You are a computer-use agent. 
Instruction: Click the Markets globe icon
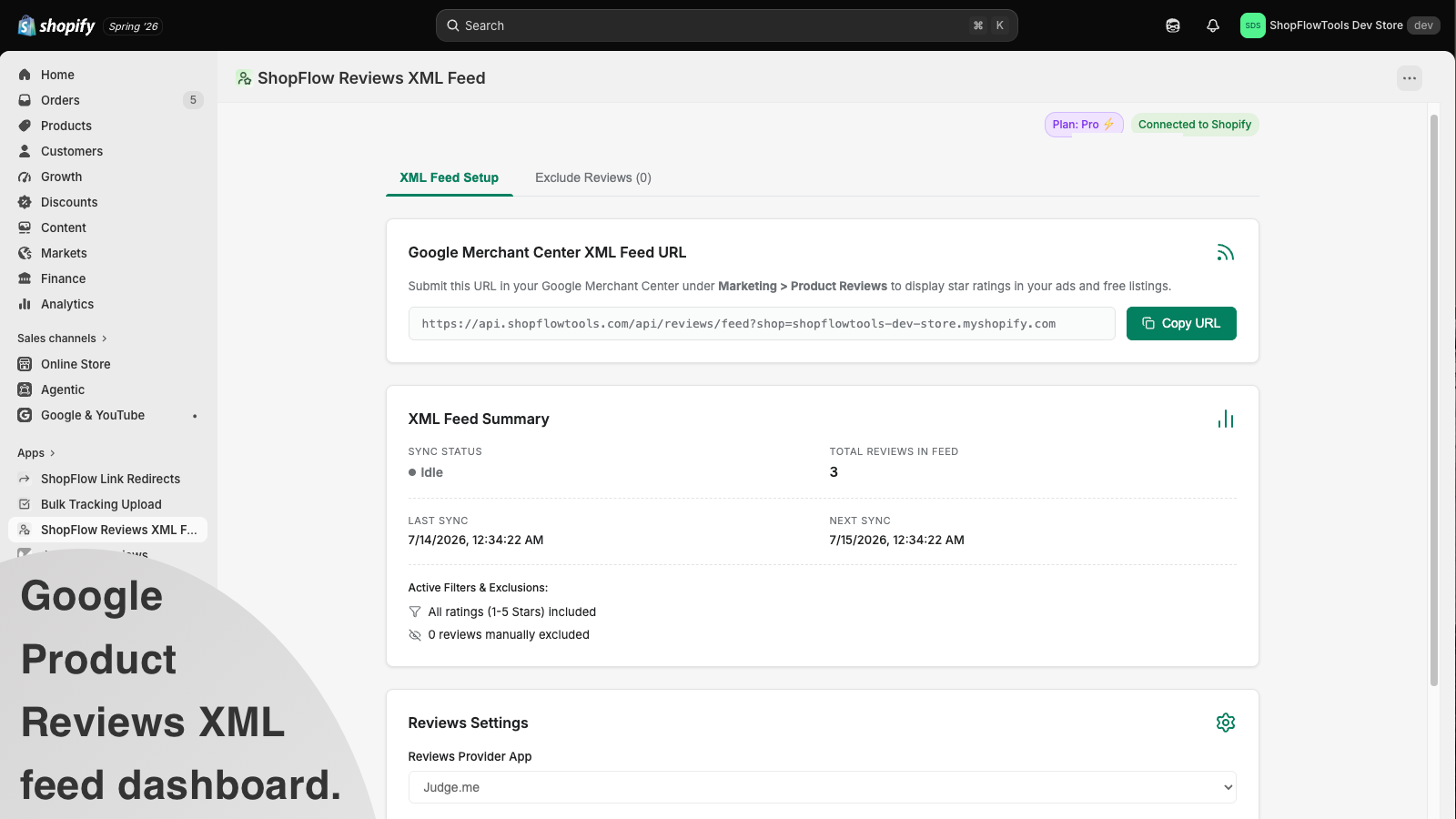tap(25, 253)
